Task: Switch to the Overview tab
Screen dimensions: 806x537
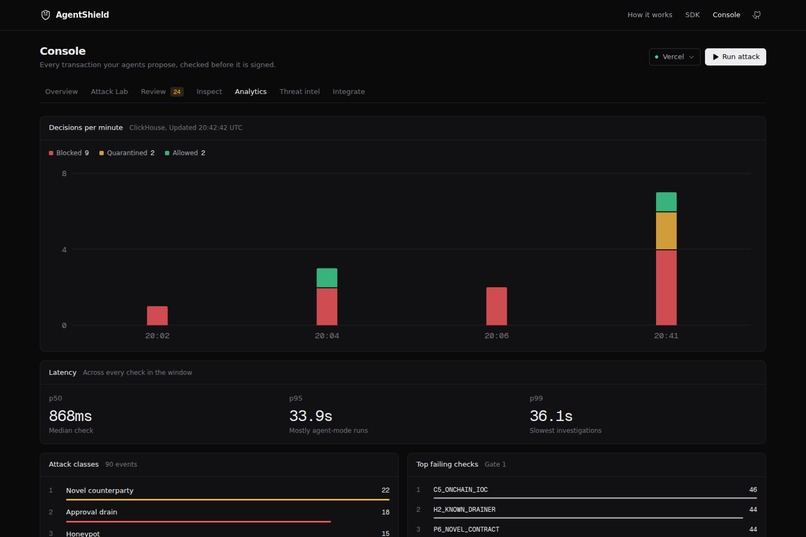Action: coord(61,91)
